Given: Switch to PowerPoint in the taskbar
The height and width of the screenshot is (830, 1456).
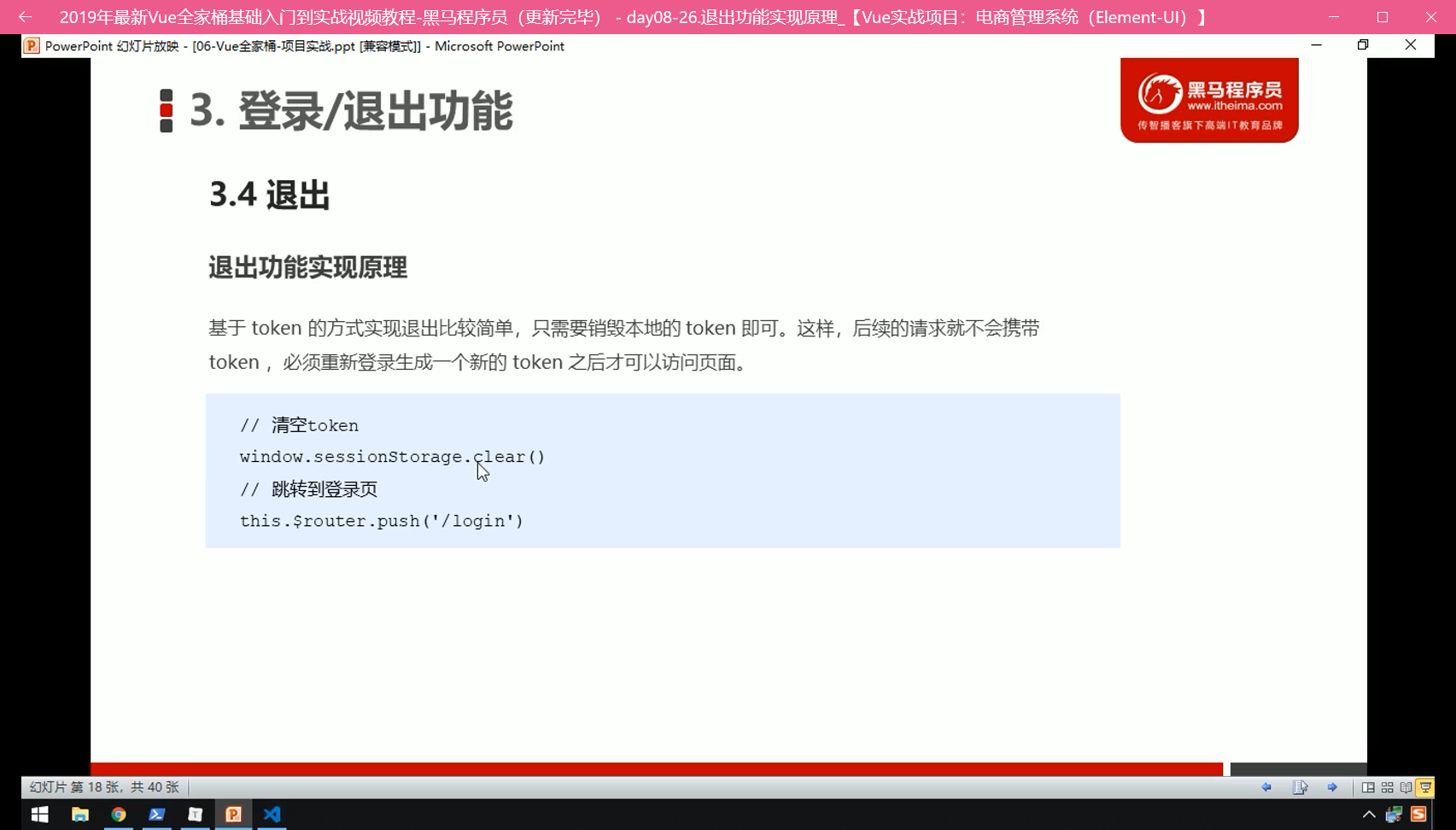Looking at the screenshot, I should (x=233, y=815).
